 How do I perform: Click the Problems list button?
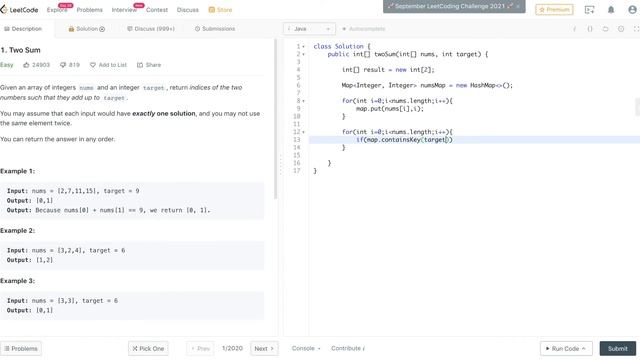[21, 349]
